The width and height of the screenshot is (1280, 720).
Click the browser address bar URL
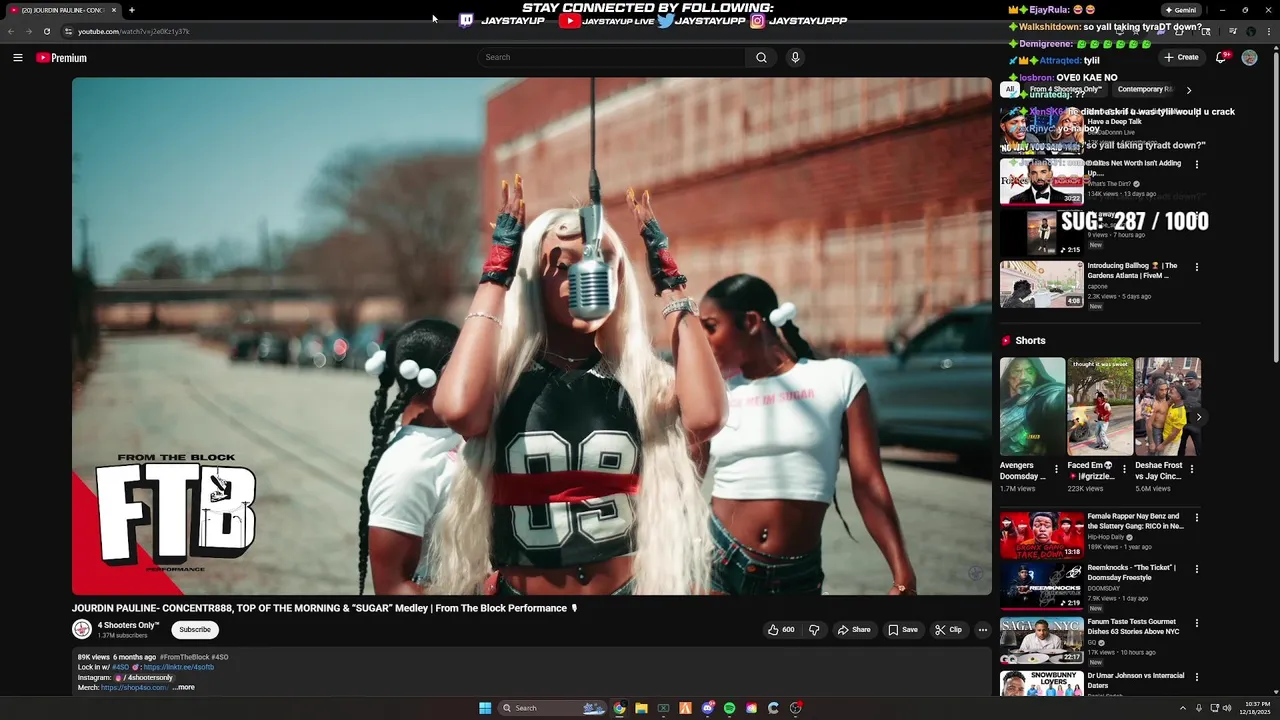pyautogui.click(x=134, y=31)
